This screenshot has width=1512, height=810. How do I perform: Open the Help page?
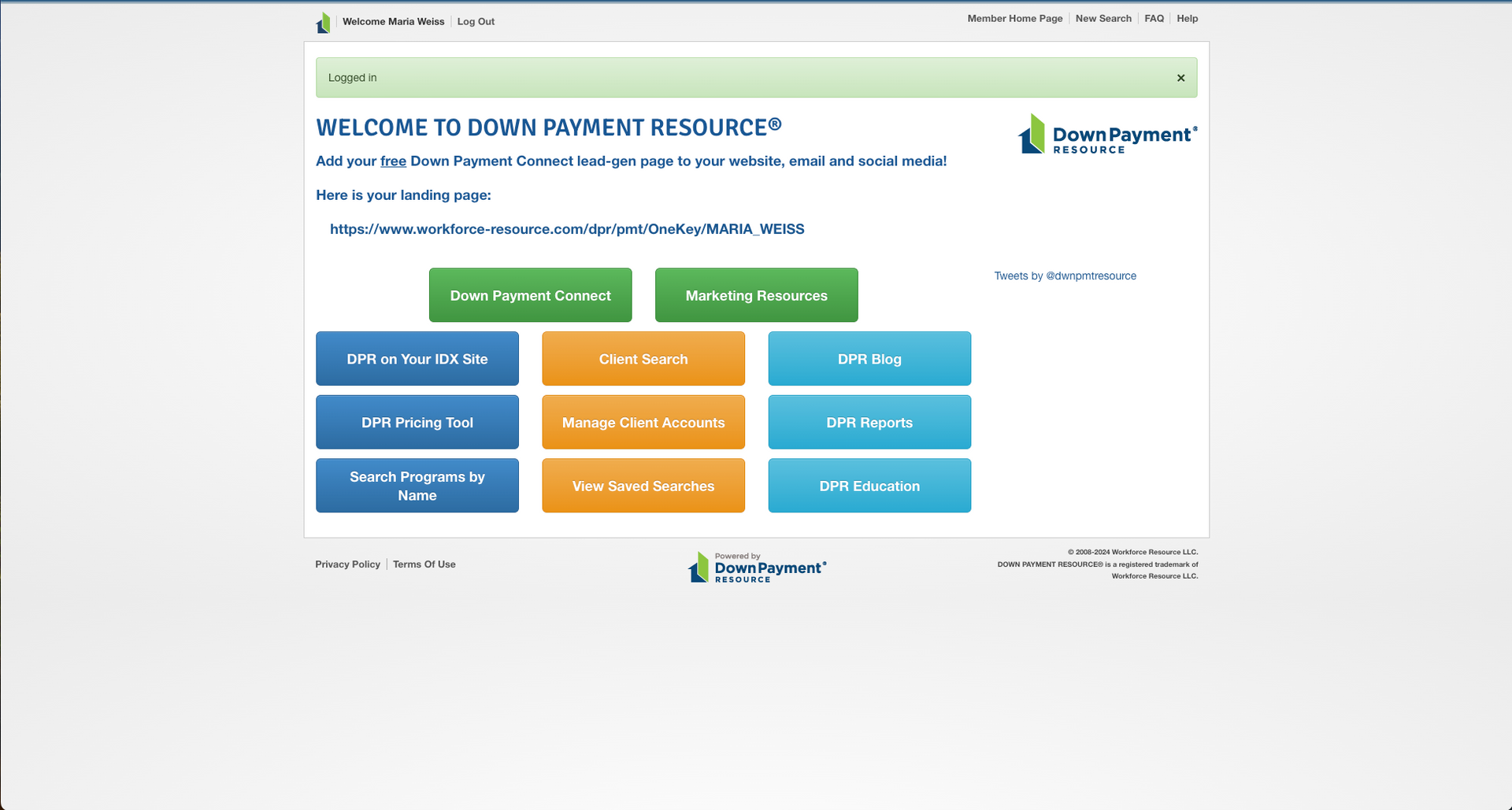point(1187,18)
